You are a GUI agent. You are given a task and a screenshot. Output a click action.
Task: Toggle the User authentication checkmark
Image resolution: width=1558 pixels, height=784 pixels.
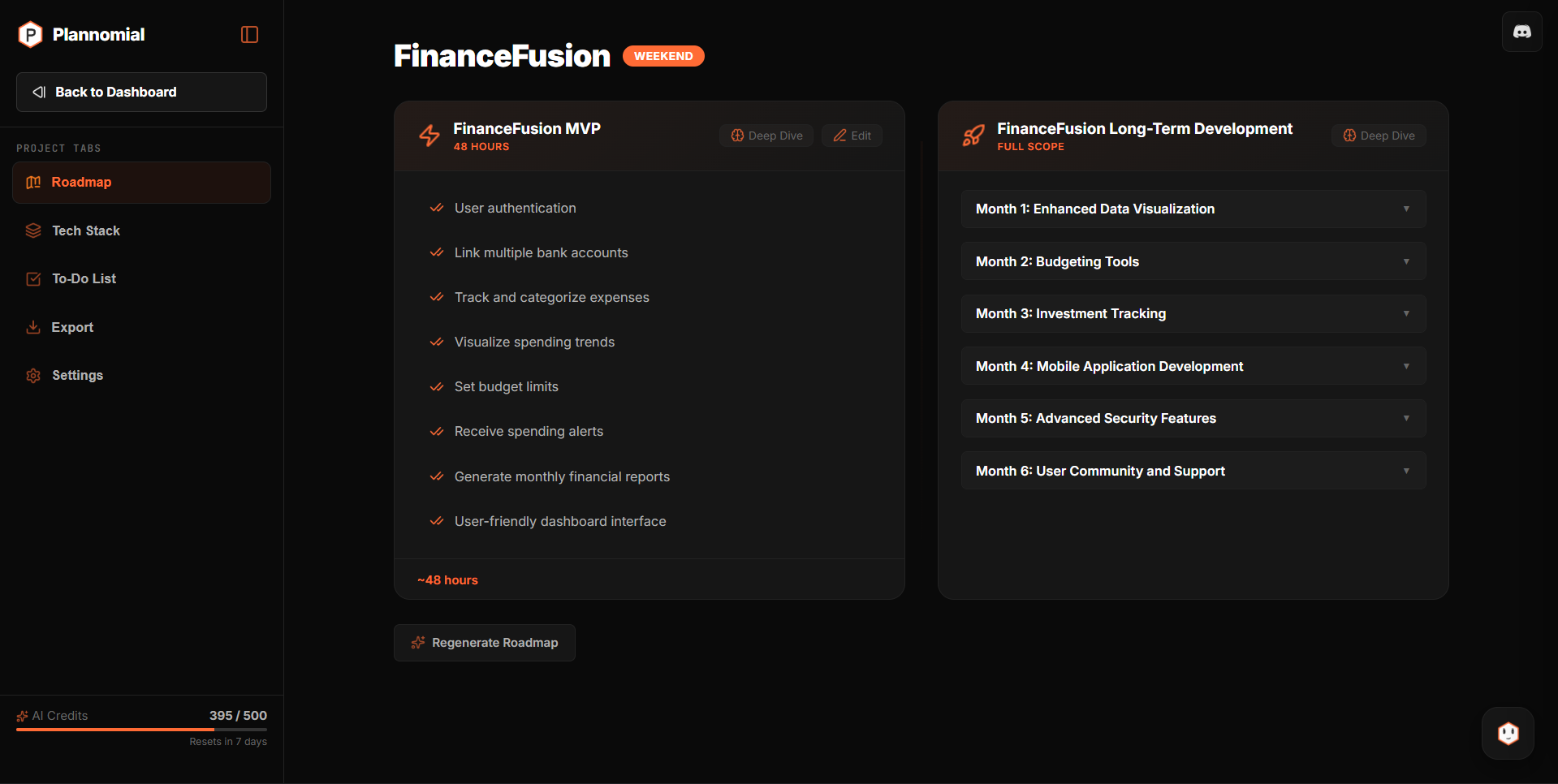(x=437, y=208)
